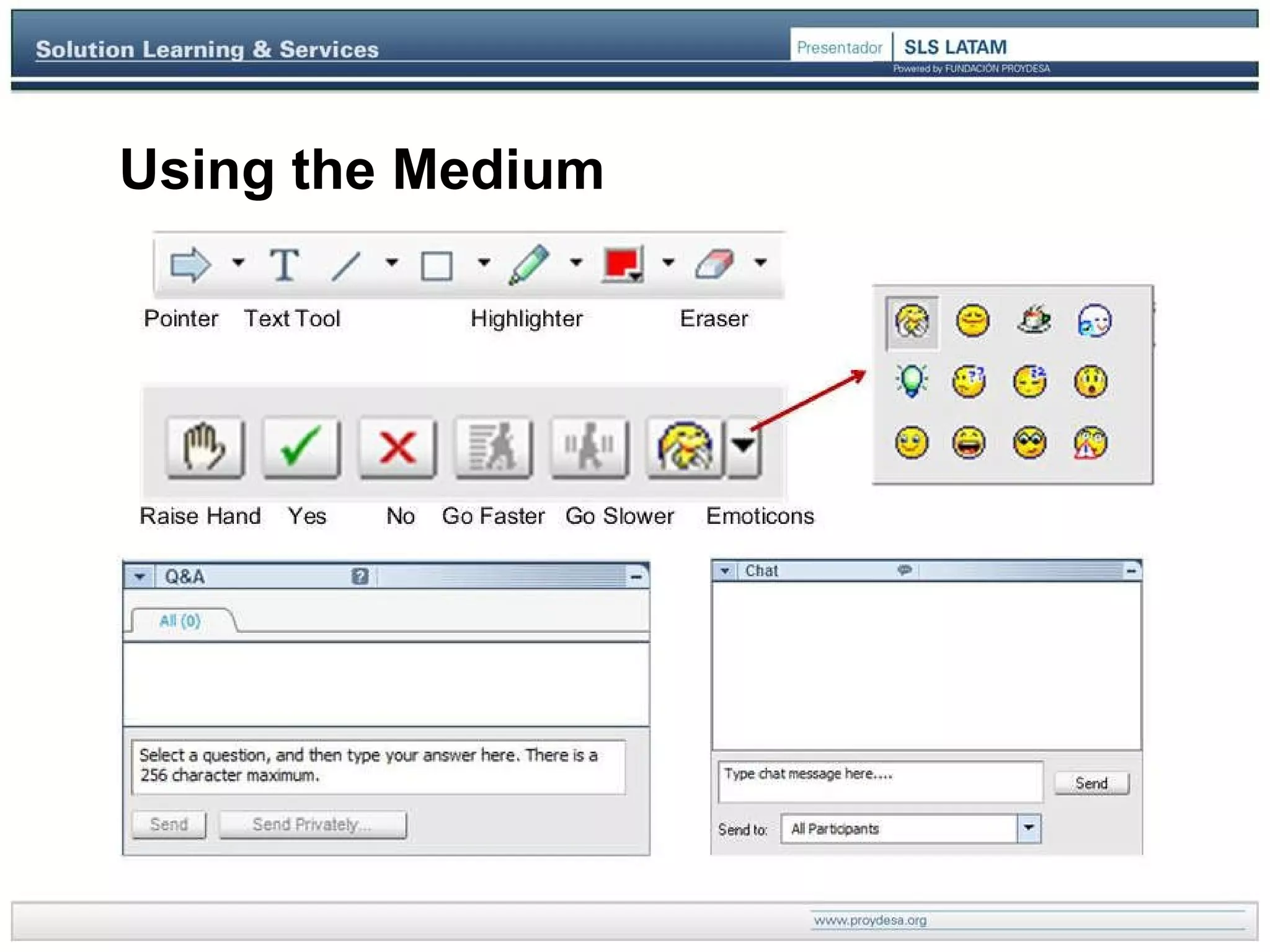Screen dimensions: 1270x952
Task: Open the All Participants send-to dropdown
Action: (x=1029, y=828)
